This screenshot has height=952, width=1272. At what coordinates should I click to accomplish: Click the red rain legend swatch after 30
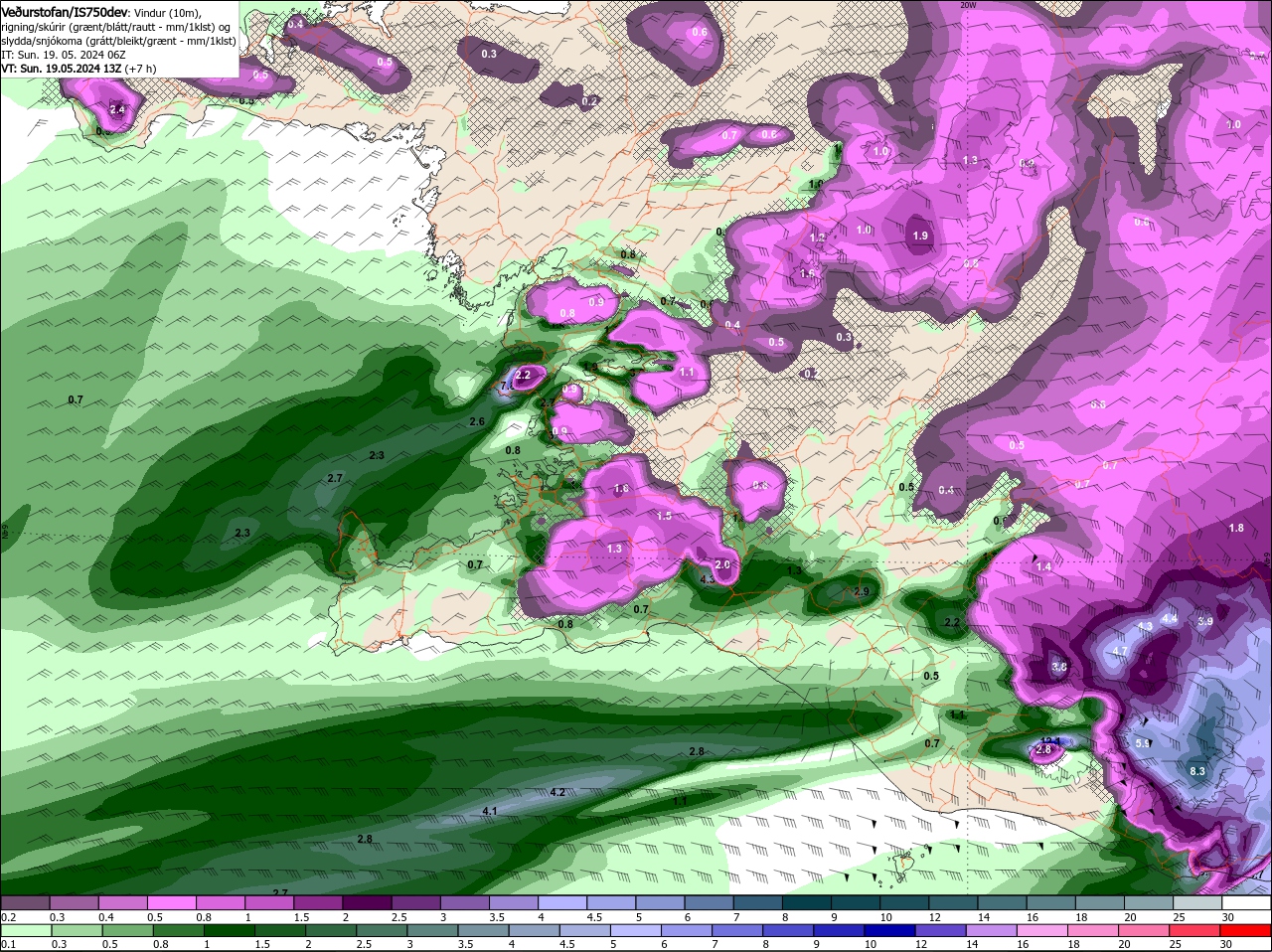point(1247,930)
